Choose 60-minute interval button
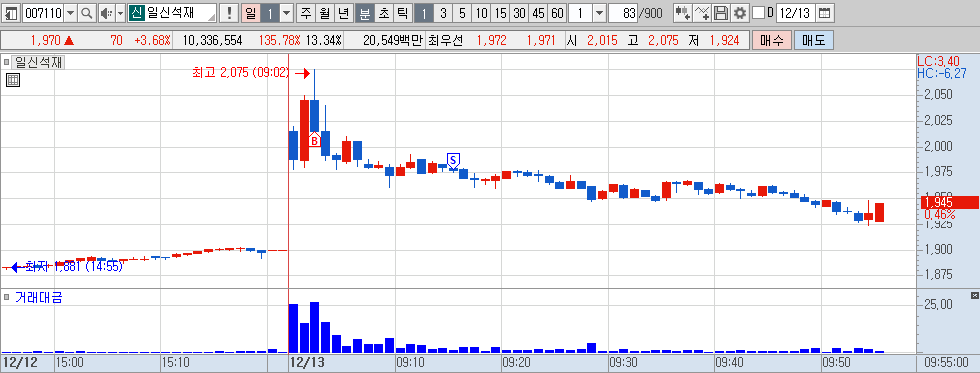 (557, 12)
